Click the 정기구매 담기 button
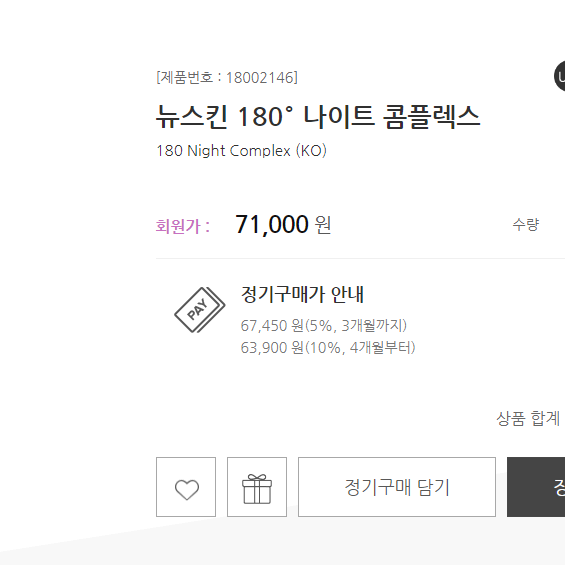565x565 pixels. coord(397,487)
